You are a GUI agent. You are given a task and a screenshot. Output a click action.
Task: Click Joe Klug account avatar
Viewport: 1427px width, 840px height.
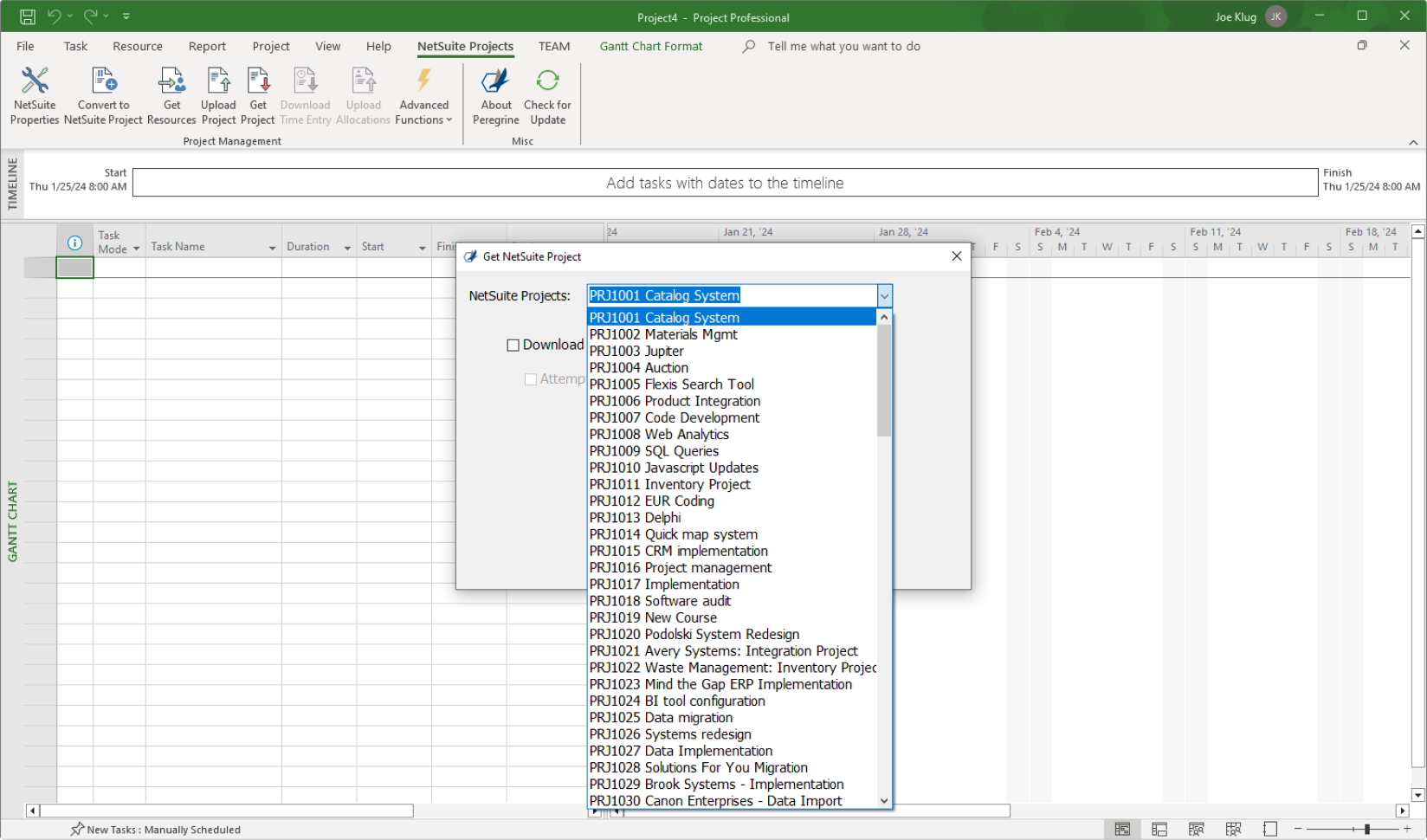click(1276, 16)
